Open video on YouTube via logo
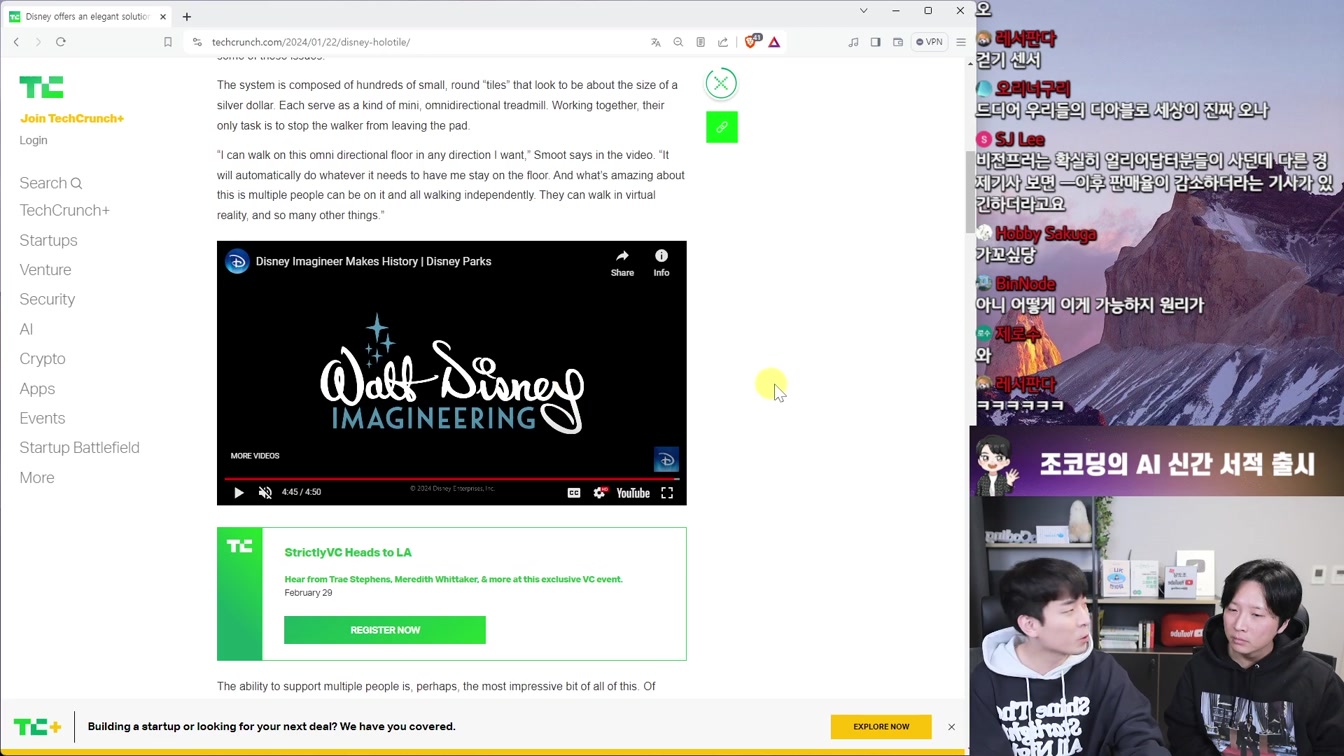 633,493
